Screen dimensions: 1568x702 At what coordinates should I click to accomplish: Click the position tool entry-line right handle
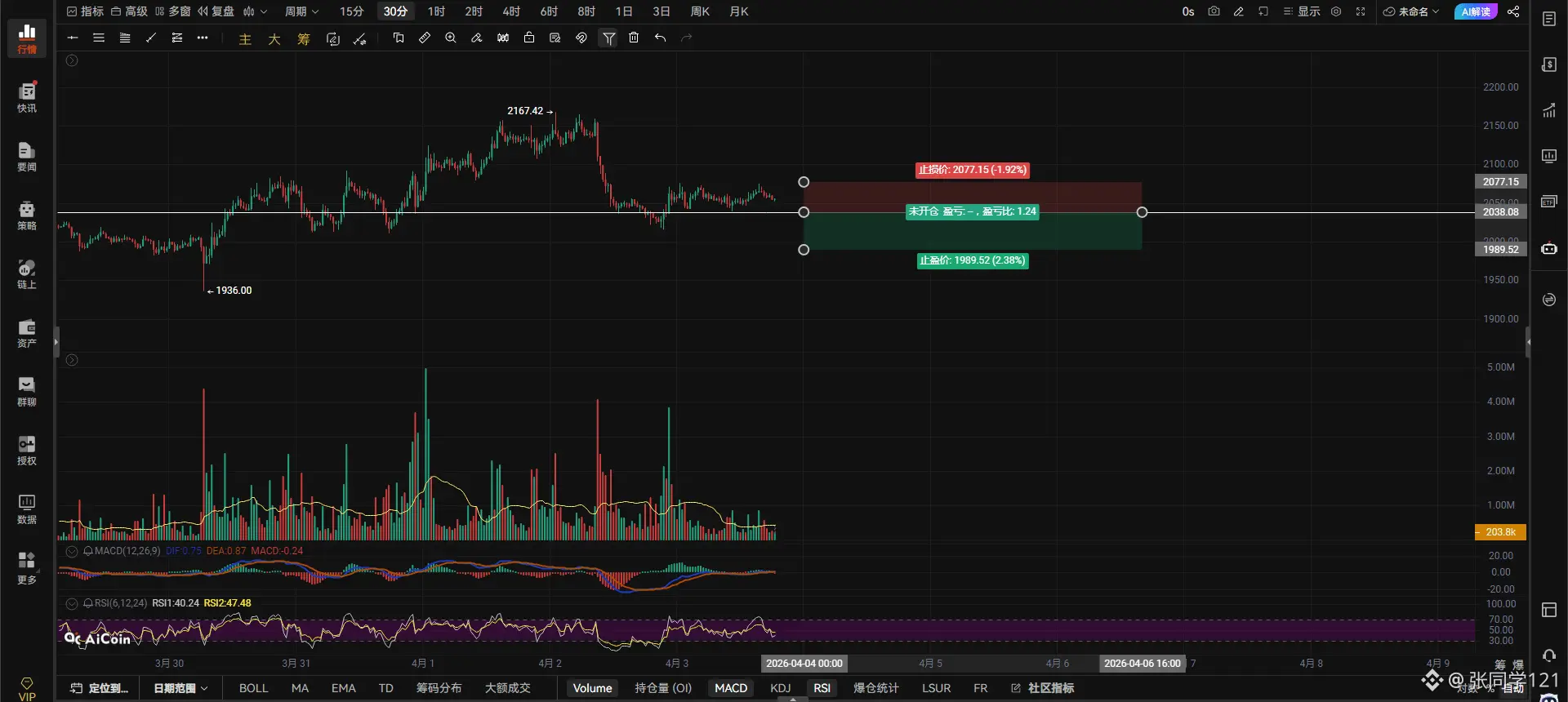1142,212
